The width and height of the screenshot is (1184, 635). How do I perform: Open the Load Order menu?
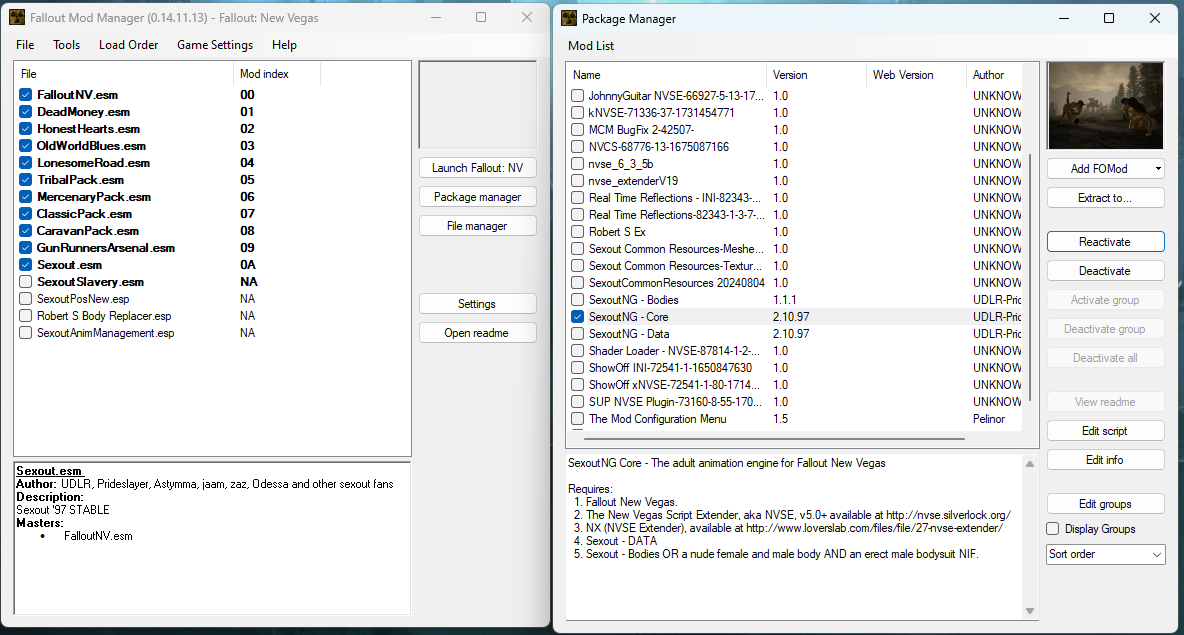[128, 45]
